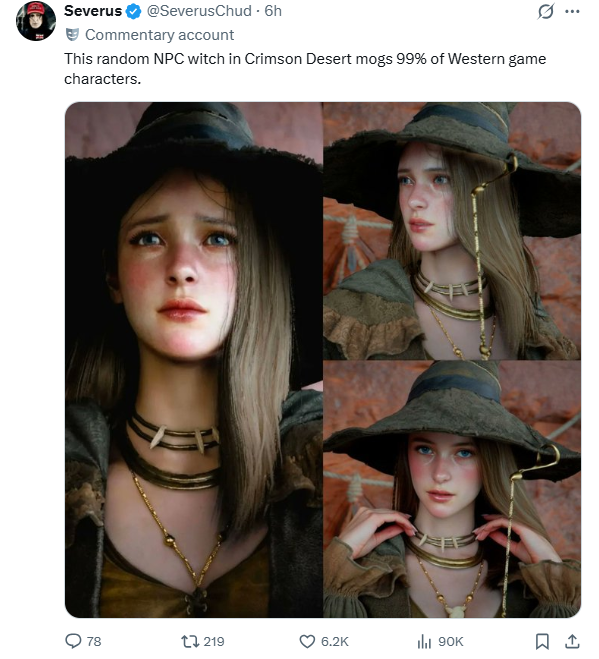Click the tweet text about Crimson Desert
The width and height of the screenshot is (599, 659).
(305, 69)
